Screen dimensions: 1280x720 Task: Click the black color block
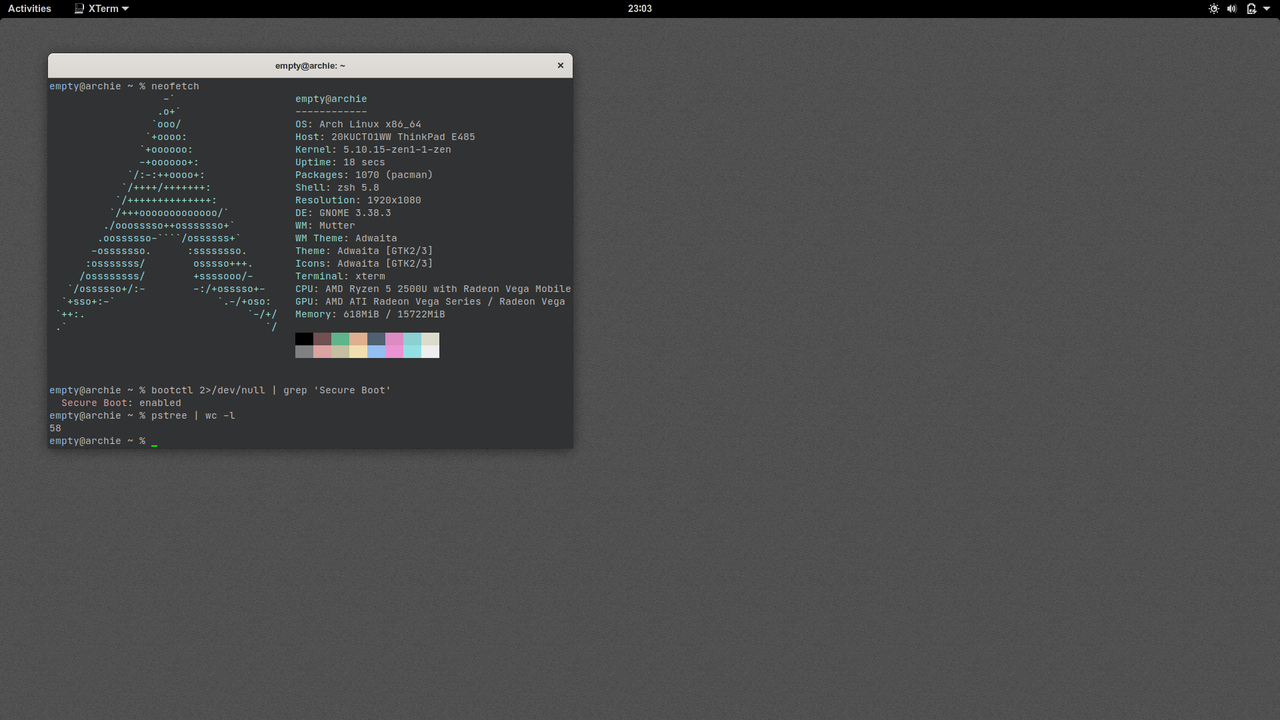pyautogui.click(x=304, y=339)
